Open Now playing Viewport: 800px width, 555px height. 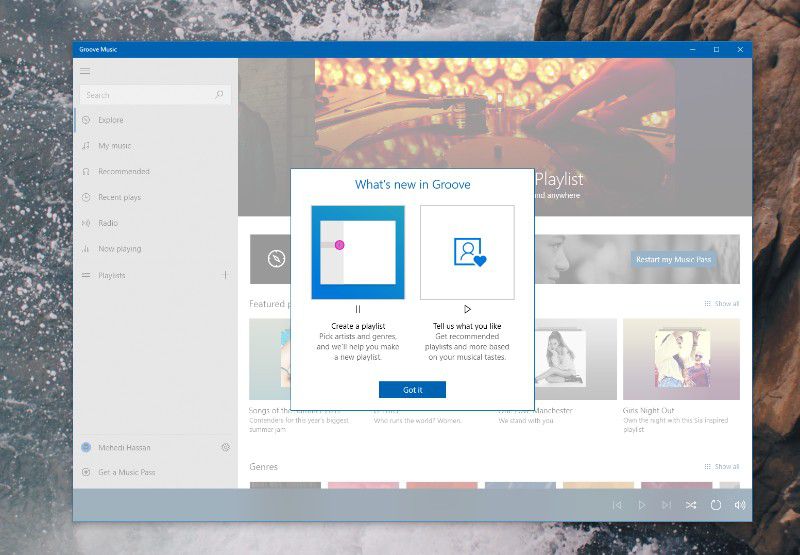156,249
